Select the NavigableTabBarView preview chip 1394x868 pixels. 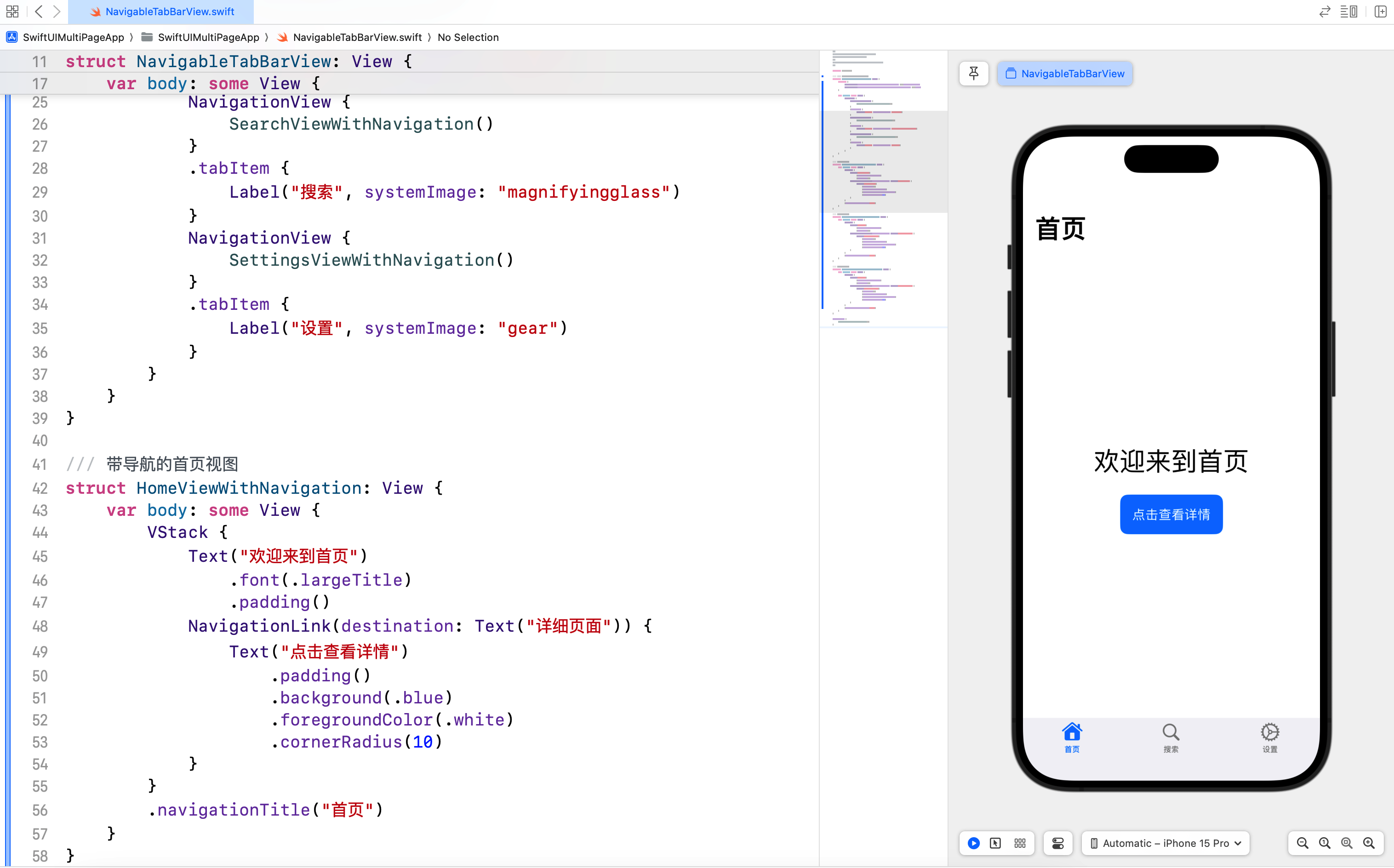coord(1065,74)
